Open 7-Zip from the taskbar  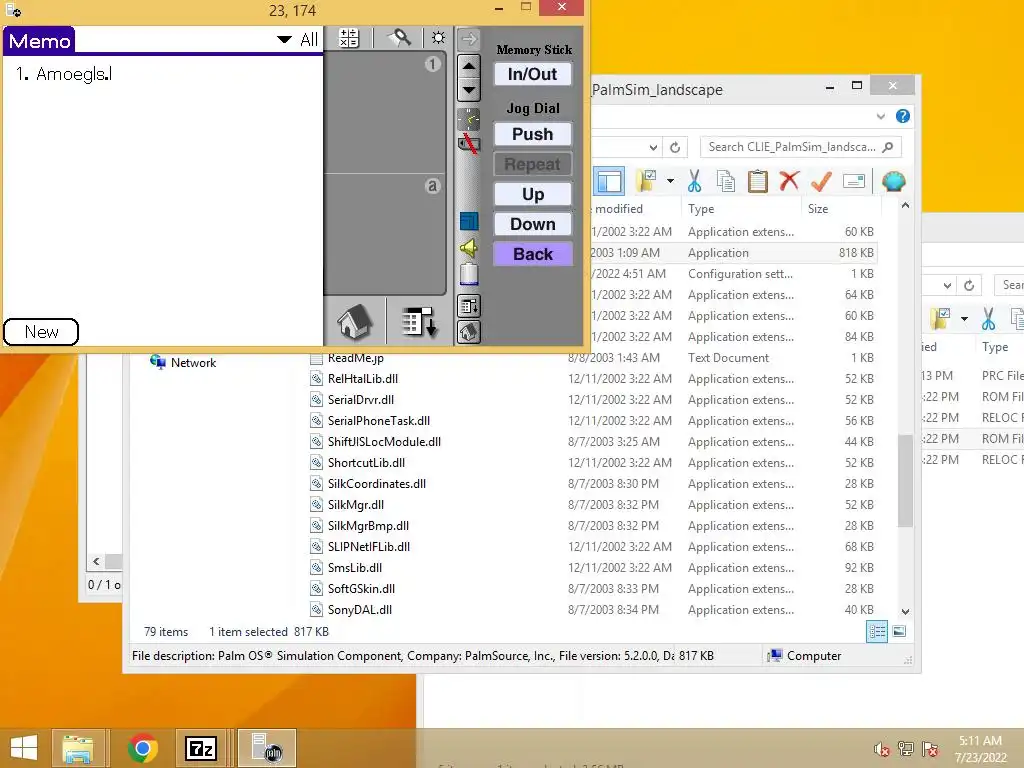[201, 748]
